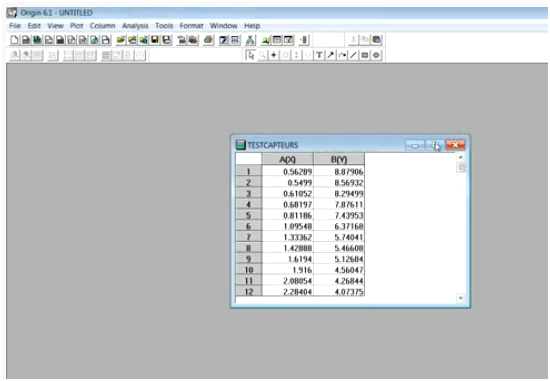Click cell with value 0.56289
The height and width of the screenshot is (381, 550).
[x=287, y=172]
